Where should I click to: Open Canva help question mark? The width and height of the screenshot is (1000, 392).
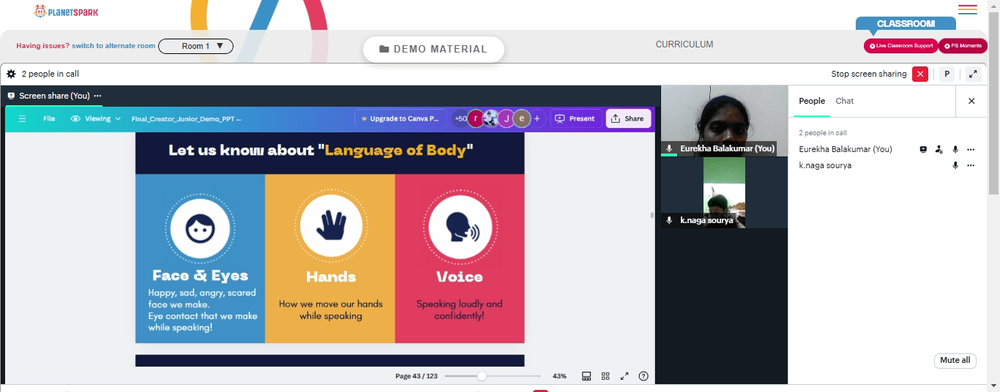tap(643, 376)
